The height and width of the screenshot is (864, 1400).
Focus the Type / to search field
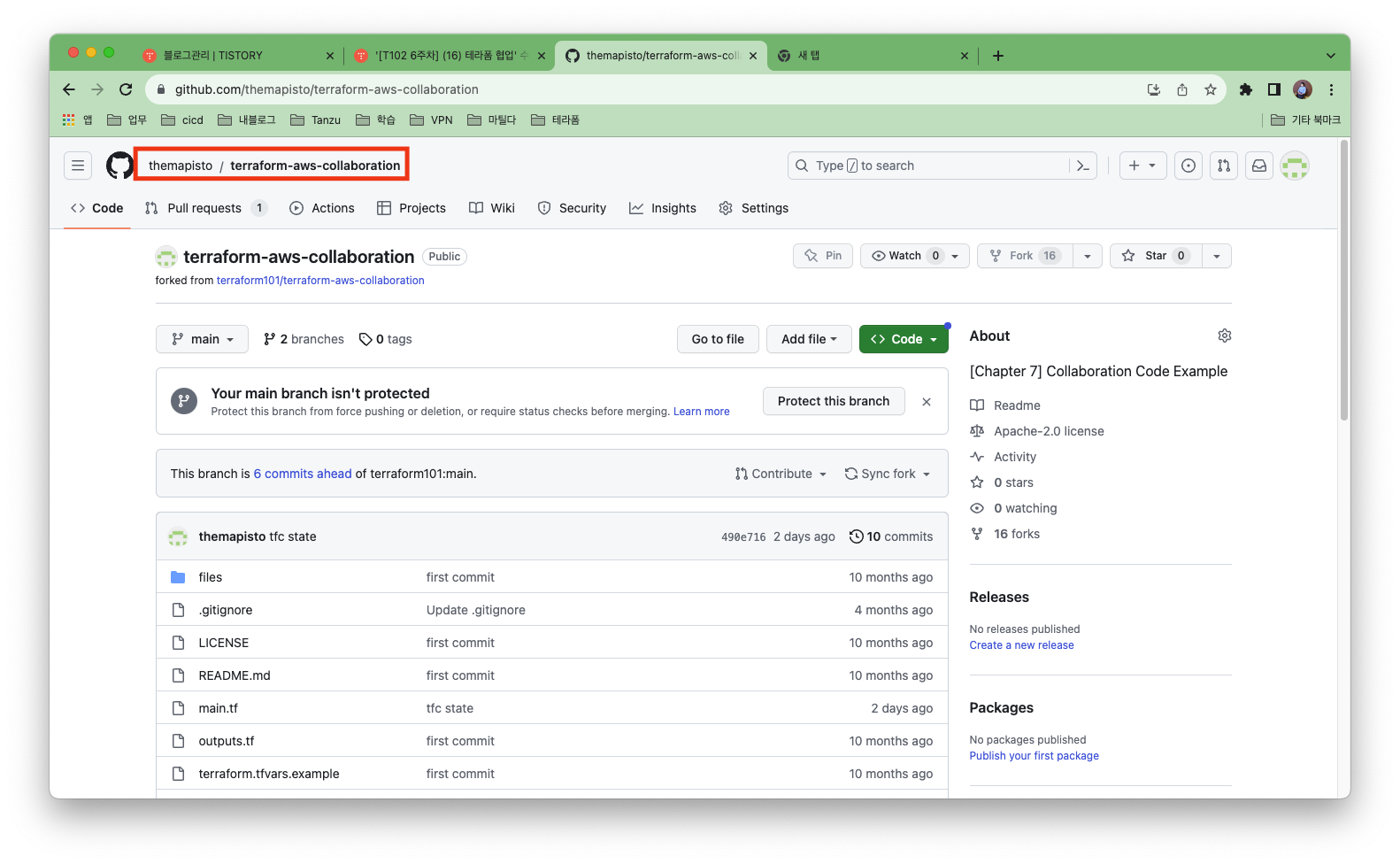point(929,166)
